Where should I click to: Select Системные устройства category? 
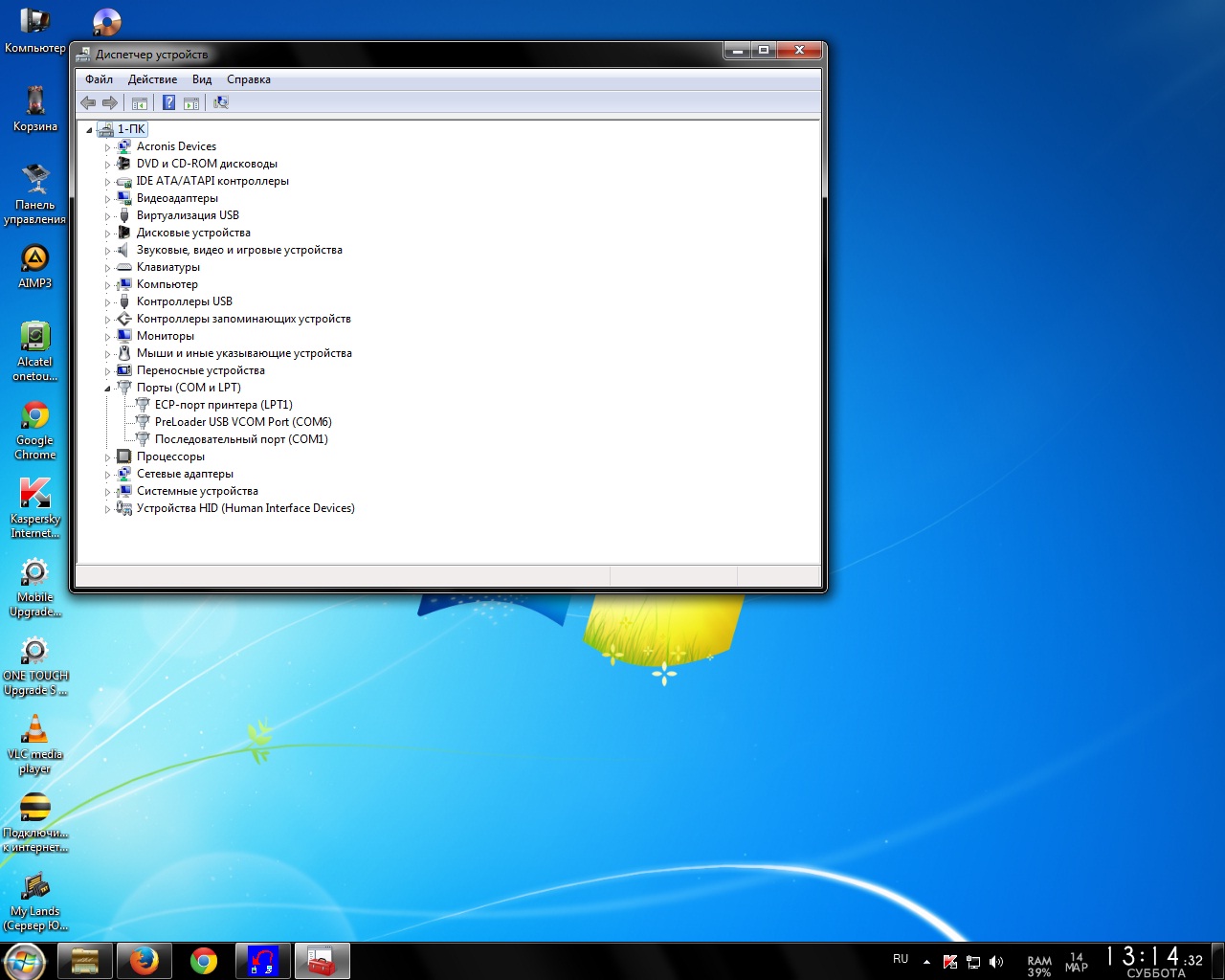197,491
